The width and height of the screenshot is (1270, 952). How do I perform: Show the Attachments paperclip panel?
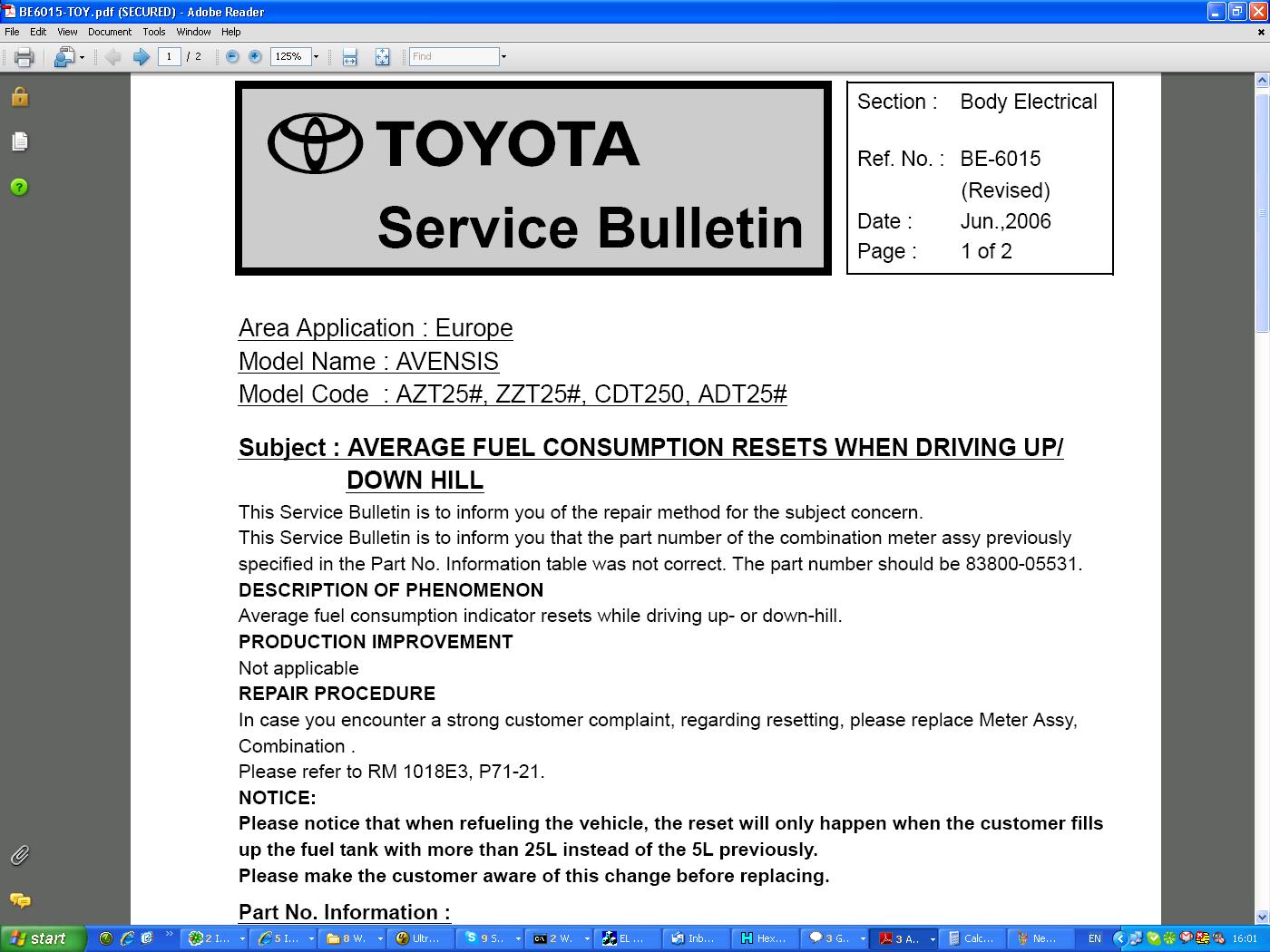(19, 855)
